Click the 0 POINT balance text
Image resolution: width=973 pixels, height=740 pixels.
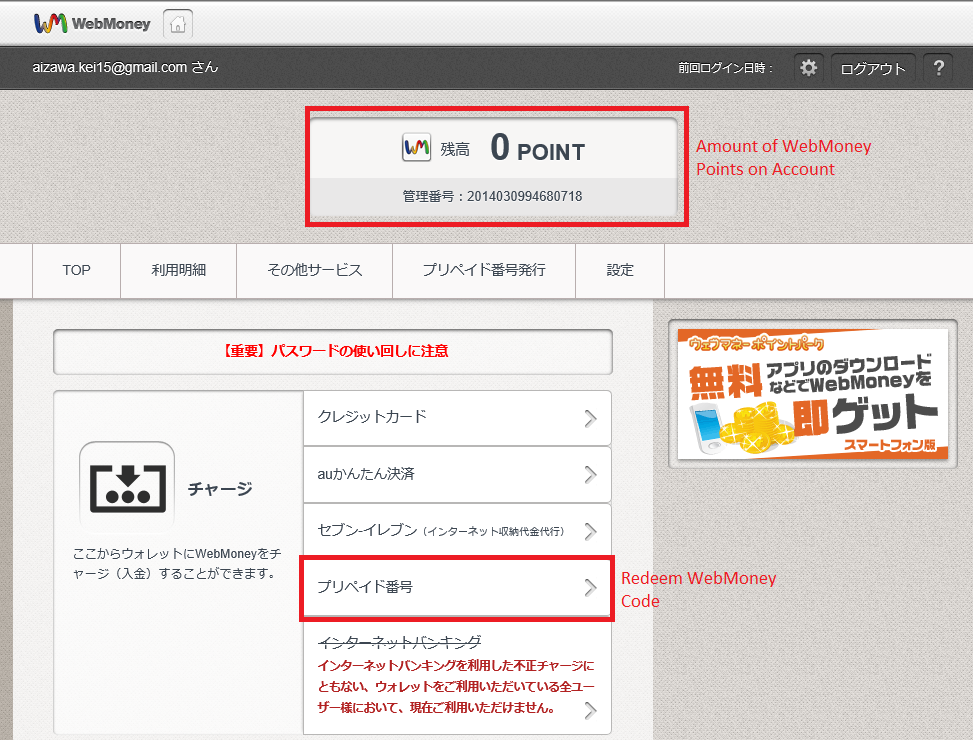[537, 148]
